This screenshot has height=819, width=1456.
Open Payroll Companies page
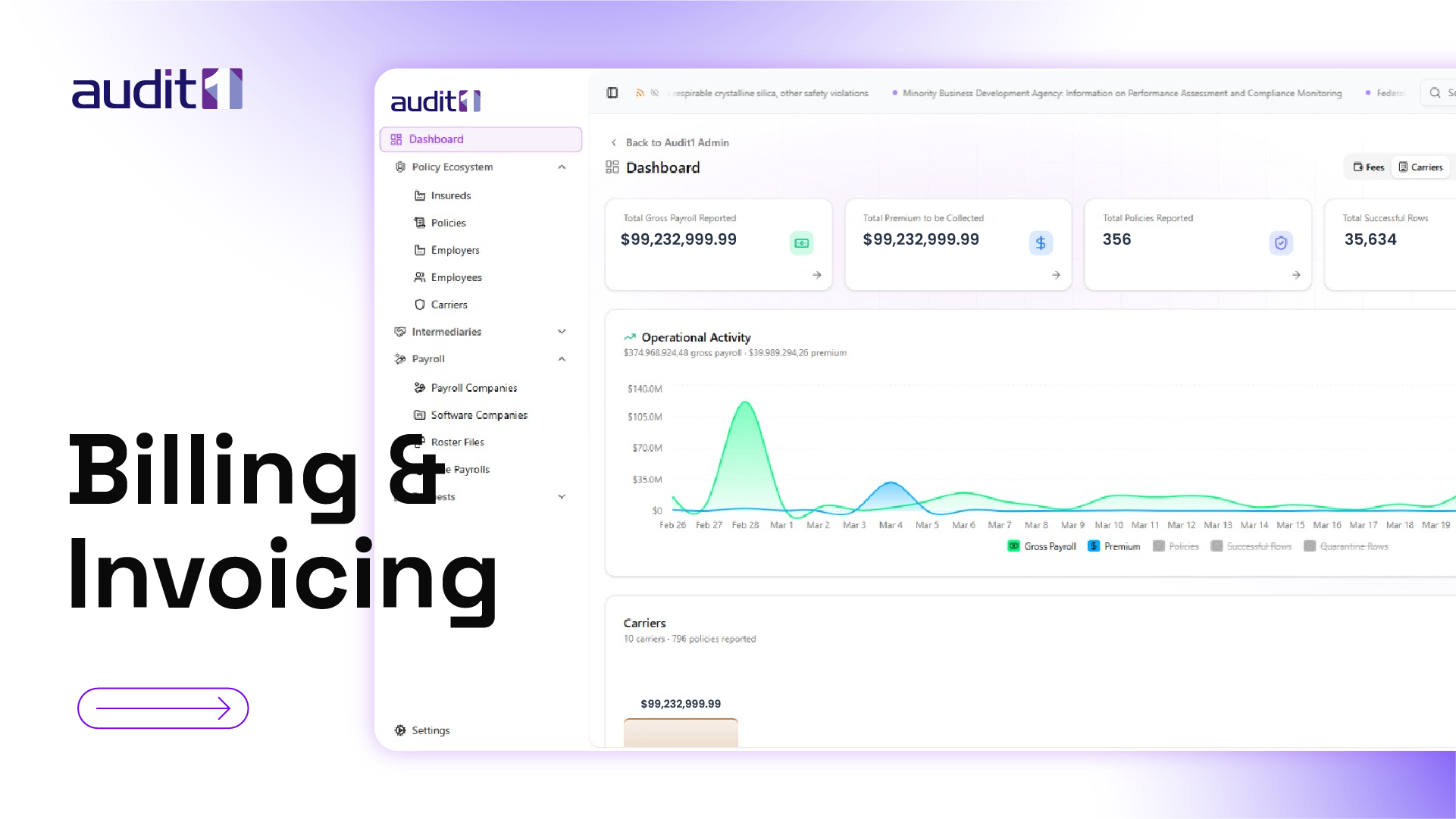pyautogui.click(x=474, y=387)
